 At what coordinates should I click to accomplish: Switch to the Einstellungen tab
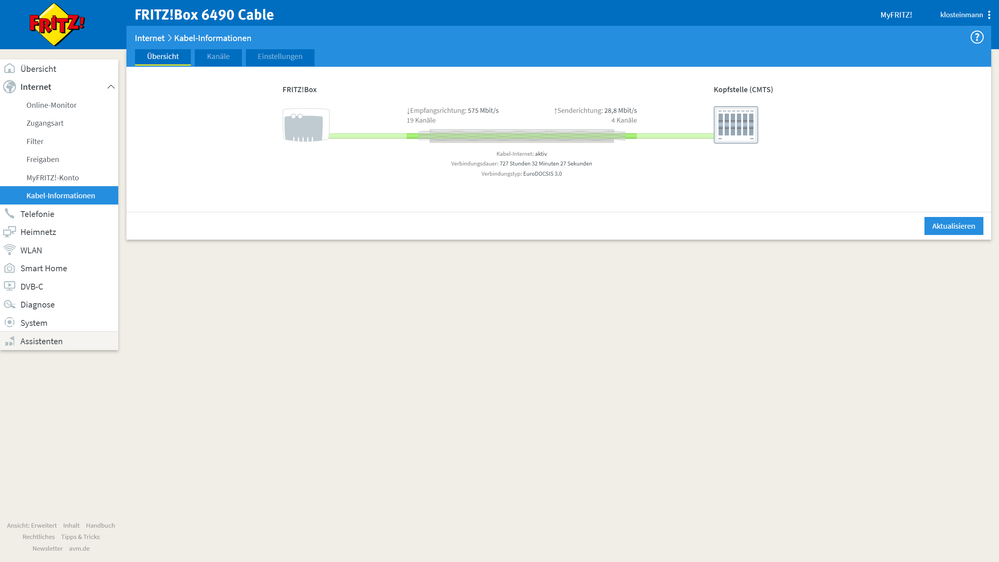coord(280,57)
